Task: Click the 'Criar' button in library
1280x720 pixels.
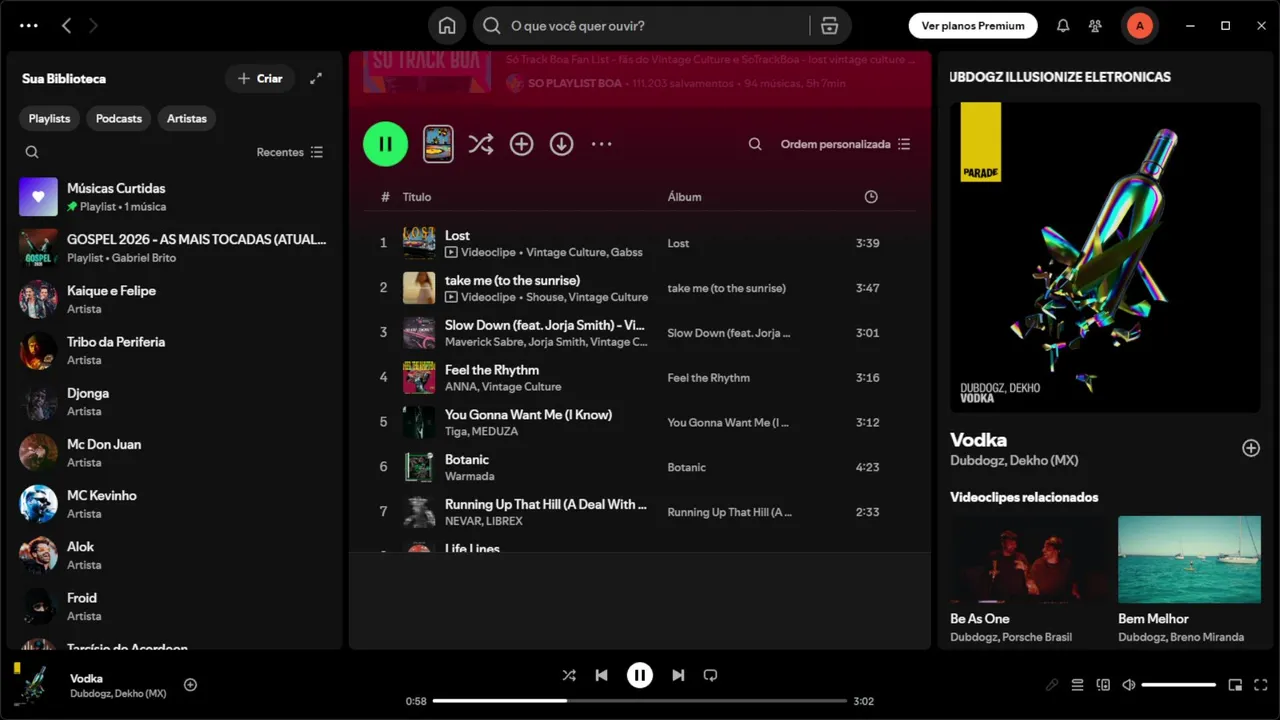Action: click(260, 78)
